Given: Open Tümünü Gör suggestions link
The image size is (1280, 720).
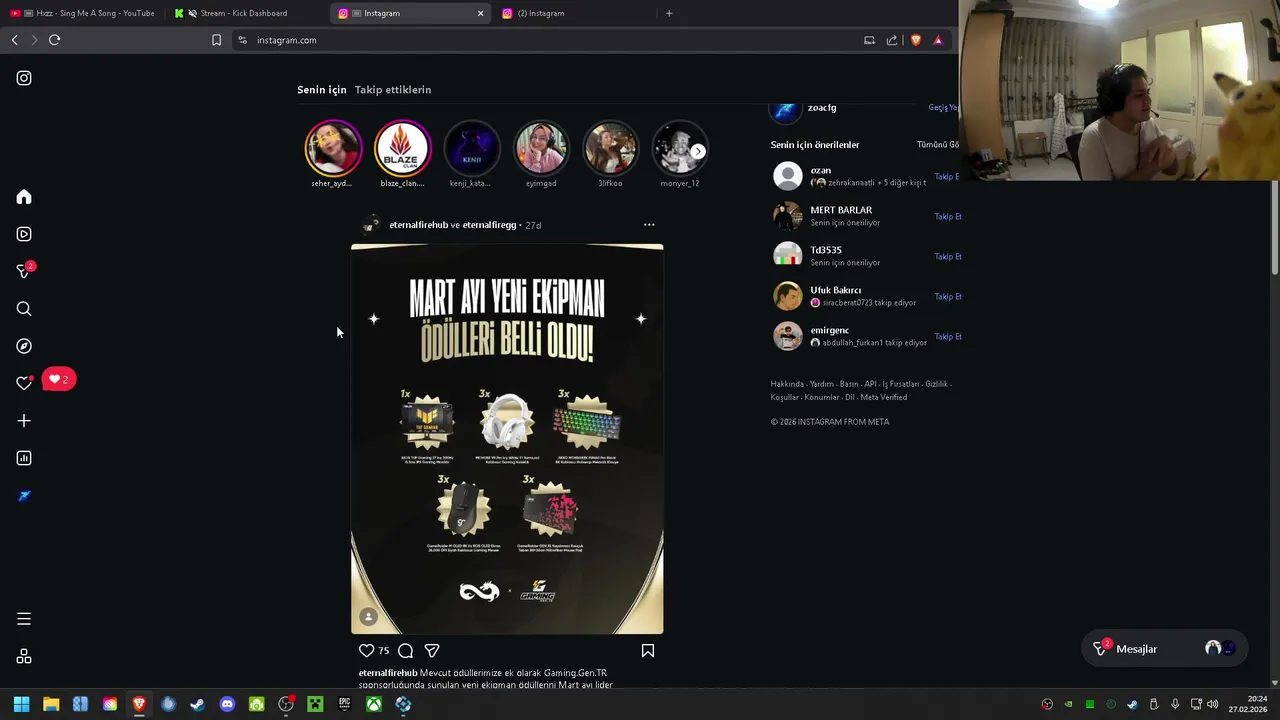Looking at the screenshot, I should [x=938, y=145].
